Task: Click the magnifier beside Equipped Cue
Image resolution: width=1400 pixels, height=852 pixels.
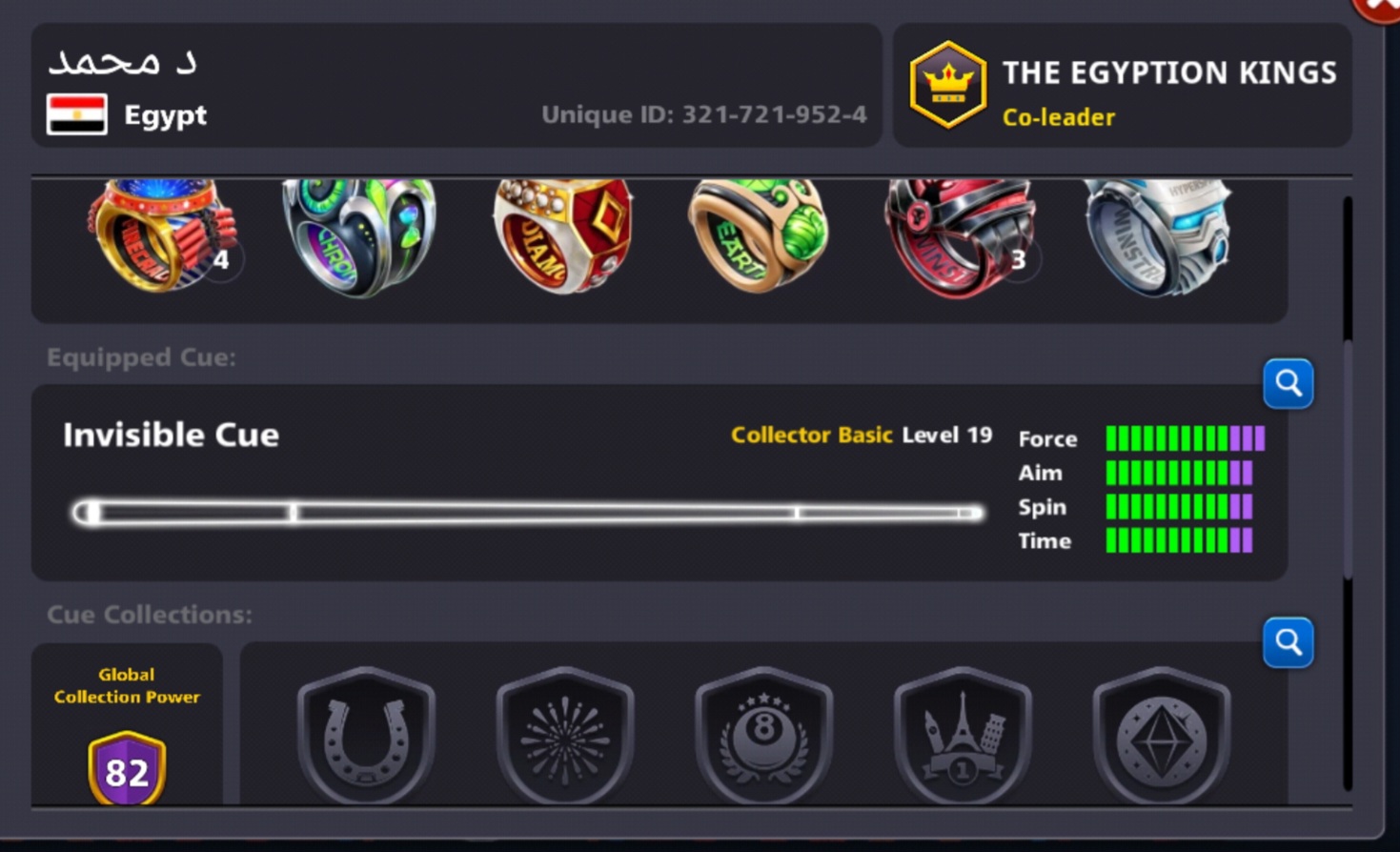Action: coord(1288,383)
